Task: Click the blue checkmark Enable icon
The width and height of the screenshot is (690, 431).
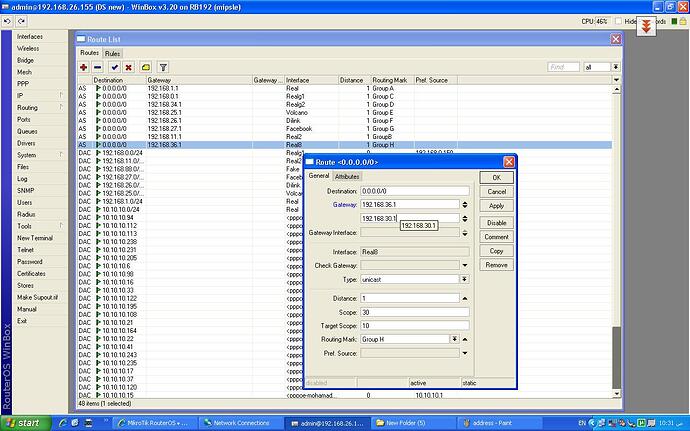Action: tap(115, 67)
